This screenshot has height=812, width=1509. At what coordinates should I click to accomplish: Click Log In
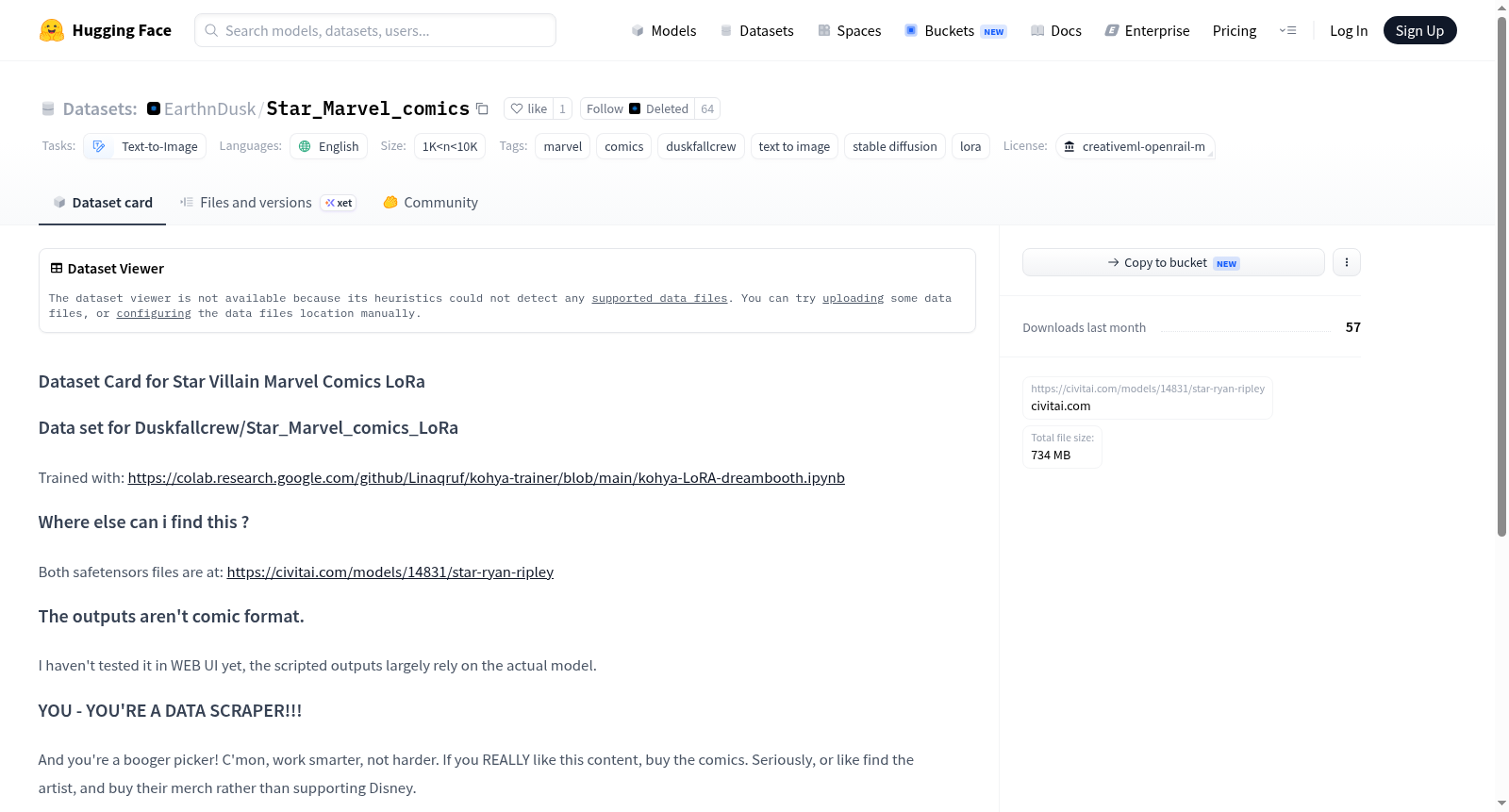1349,30
